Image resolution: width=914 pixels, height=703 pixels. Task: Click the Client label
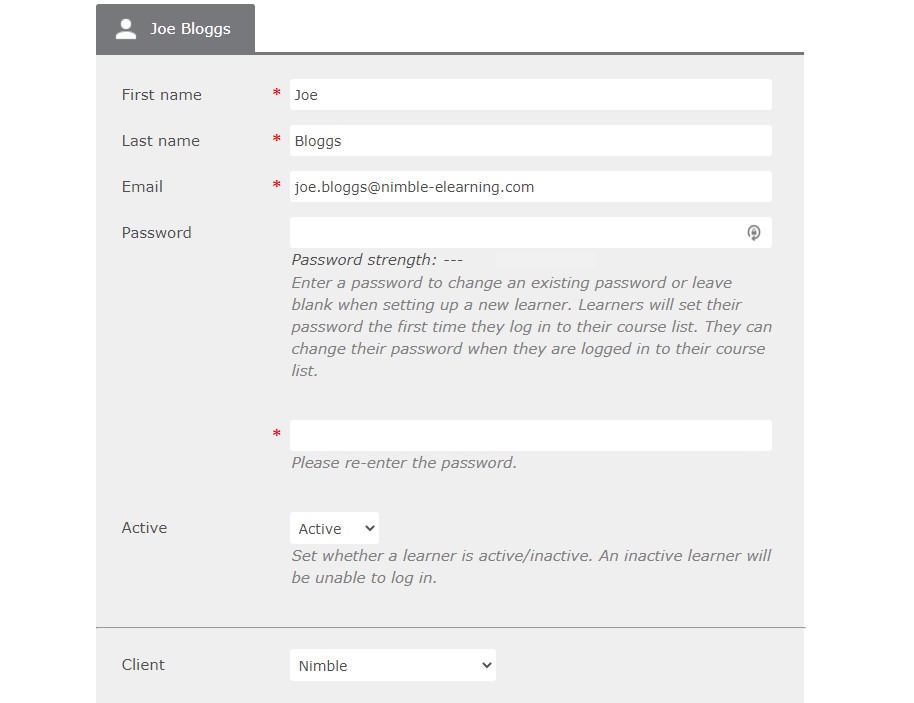(x=143, y=665)
